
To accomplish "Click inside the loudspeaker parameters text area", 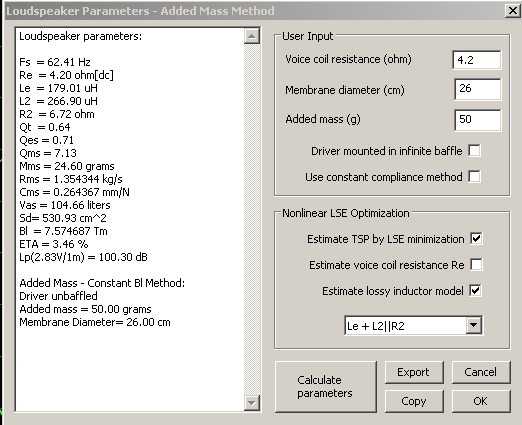I will 130,219.
